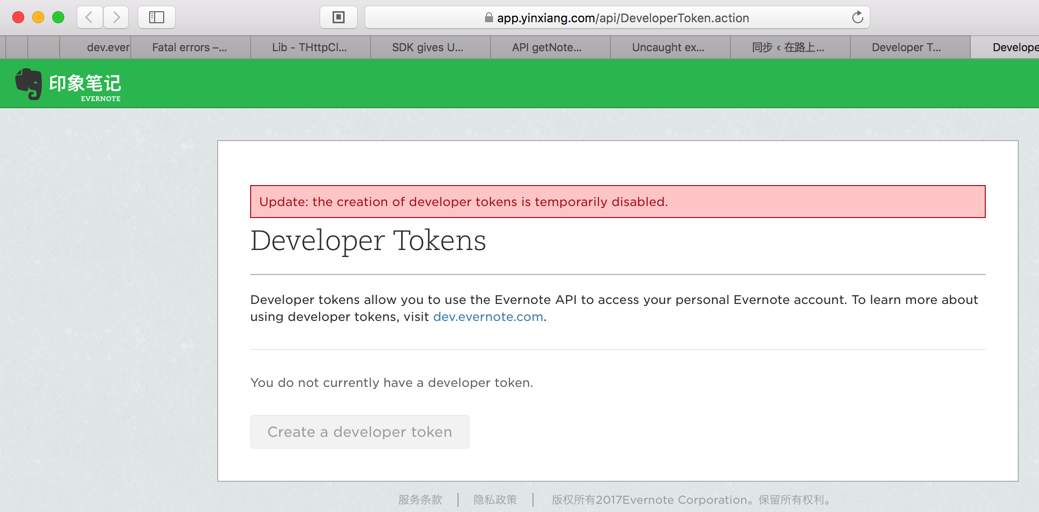Switch to the Lib - THttpCl... tab
This screenshot has width=1039, height=512.
point(311,48)
